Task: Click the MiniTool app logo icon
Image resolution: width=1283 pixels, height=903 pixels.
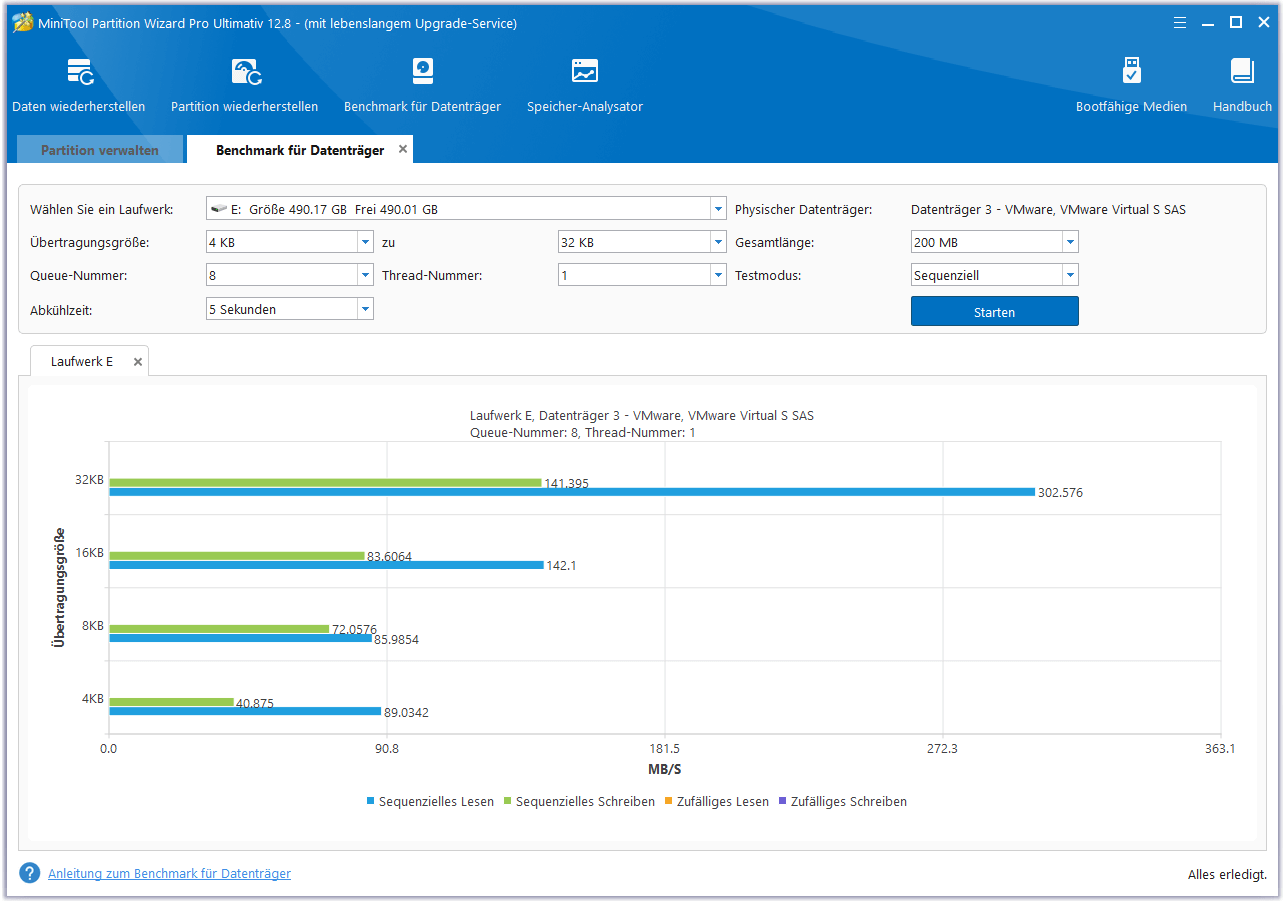Action: (22, 23)
